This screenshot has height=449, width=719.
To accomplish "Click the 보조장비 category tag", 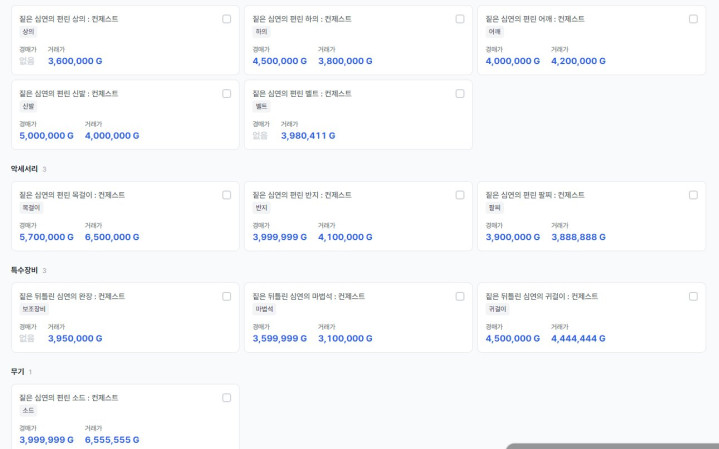I will pyautogui.click(x=34, y=309).
